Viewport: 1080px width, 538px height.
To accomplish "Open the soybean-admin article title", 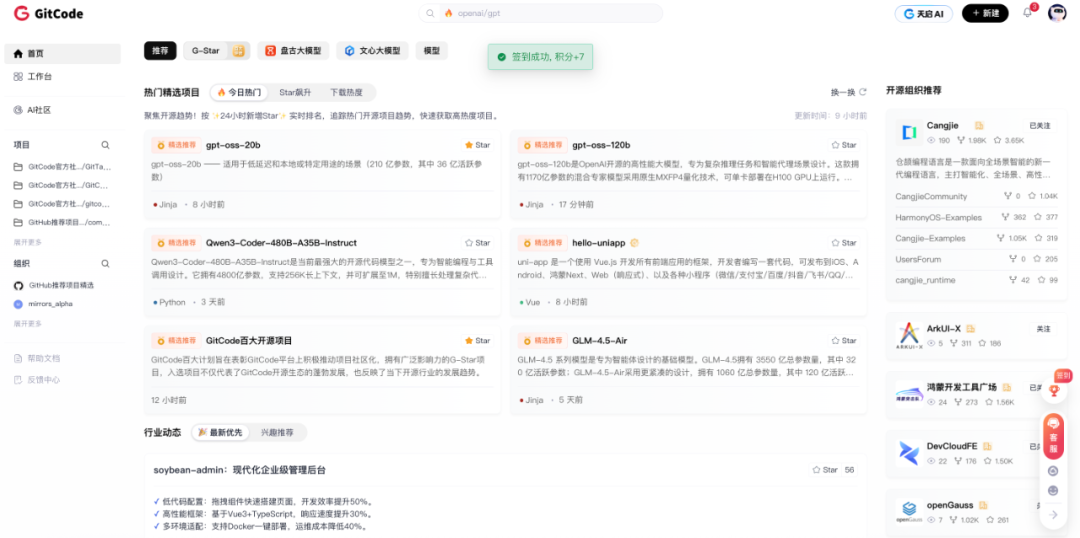I will 240,470.
